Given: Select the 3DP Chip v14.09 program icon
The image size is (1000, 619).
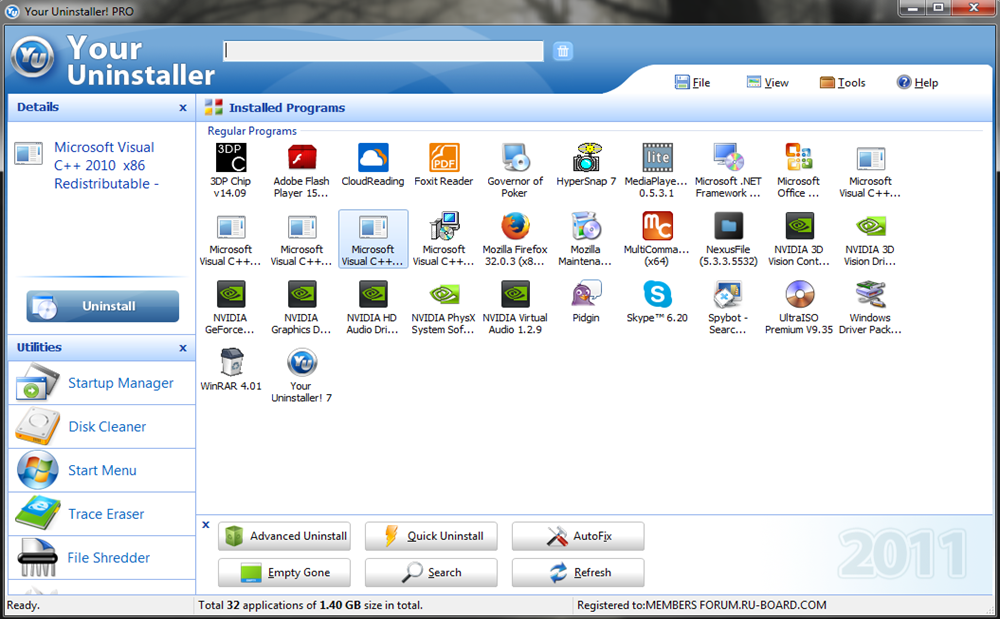Looking at the screenshot, I should 231,158.
